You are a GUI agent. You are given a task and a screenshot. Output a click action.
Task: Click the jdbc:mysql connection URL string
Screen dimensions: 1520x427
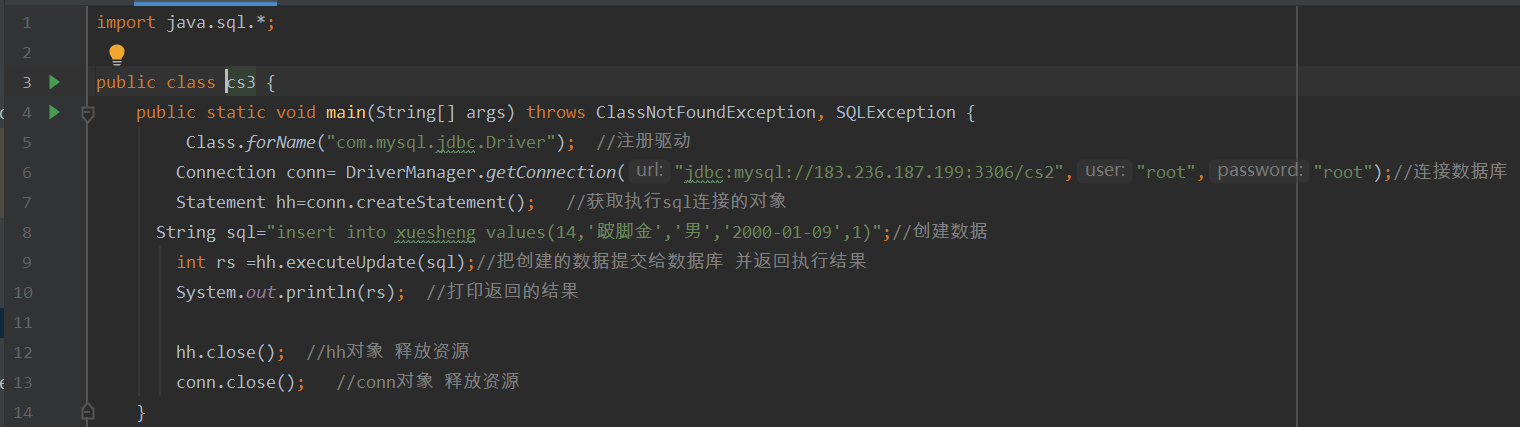(x=872, y=172)
